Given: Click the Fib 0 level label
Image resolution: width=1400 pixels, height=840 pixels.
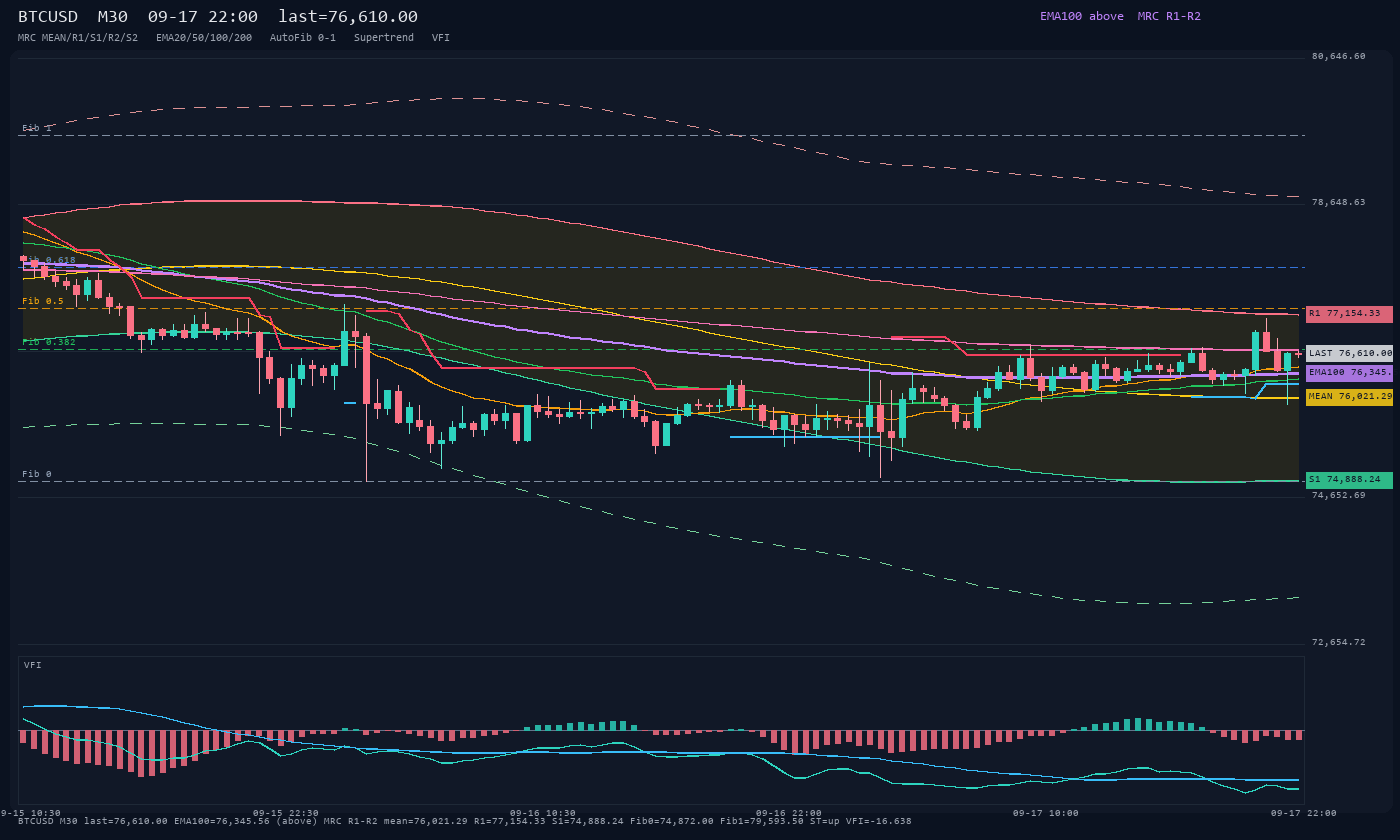Looking at the screenshot, I should [37, 474].
